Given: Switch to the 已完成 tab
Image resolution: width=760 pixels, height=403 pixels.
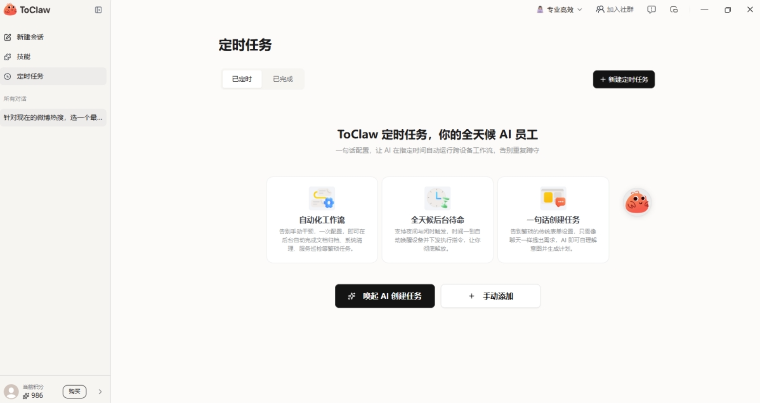Looking at the screenshot, I should (x=283, y=79).
